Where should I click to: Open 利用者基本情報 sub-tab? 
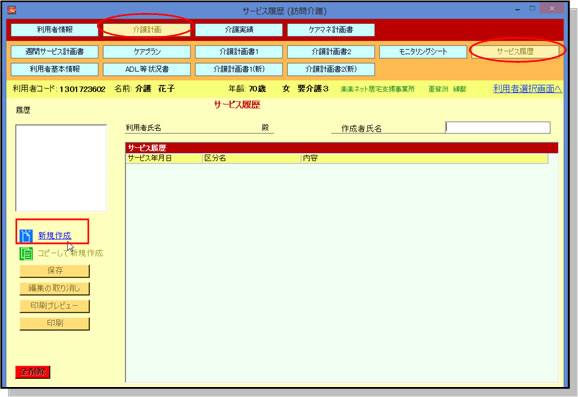pyautogui.click(x=55, y=69)
